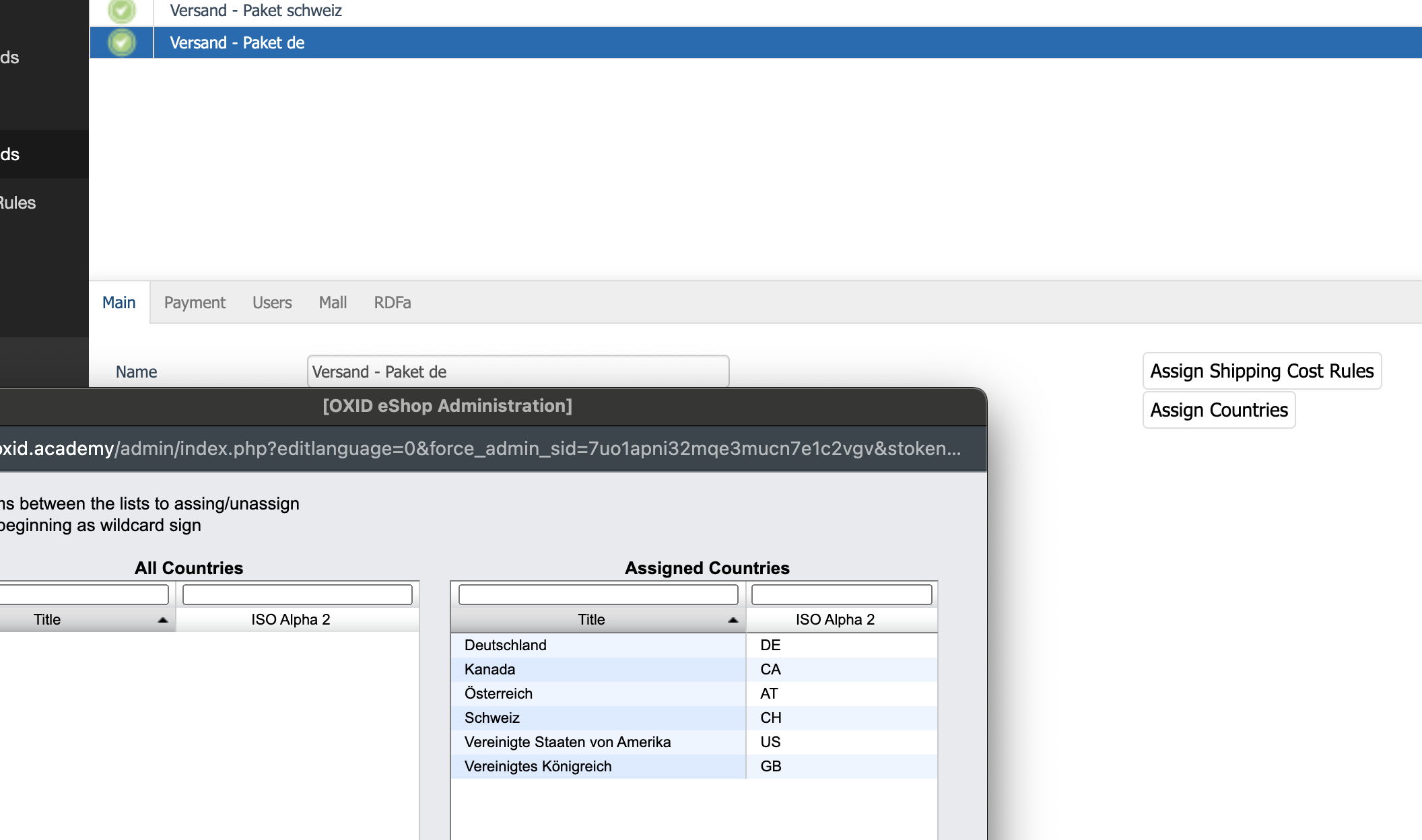Open the Mall tab
This screenshot has height=840, width=1422.
333,303
